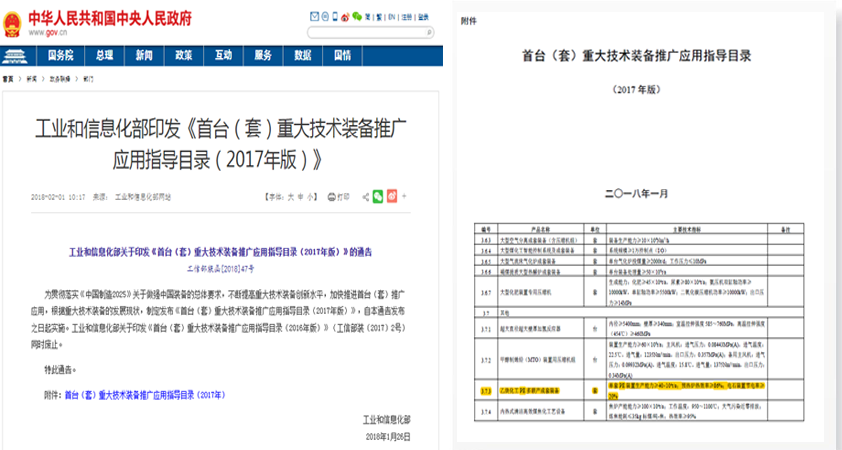842x450 pixels.
Task: Expand more share options plus sign
Action: pos(405,197)
